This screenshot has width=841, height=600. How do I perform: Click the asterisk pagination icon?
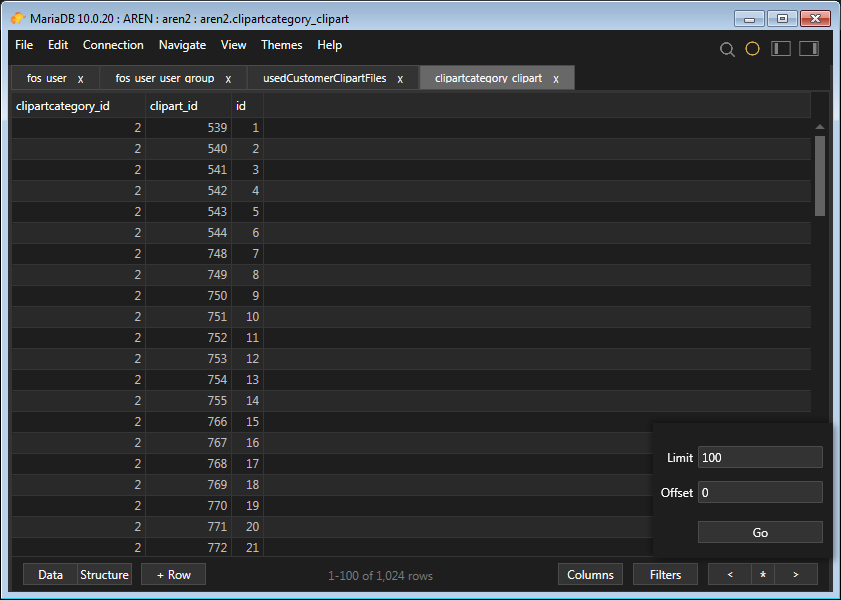[x=763, y=574]
